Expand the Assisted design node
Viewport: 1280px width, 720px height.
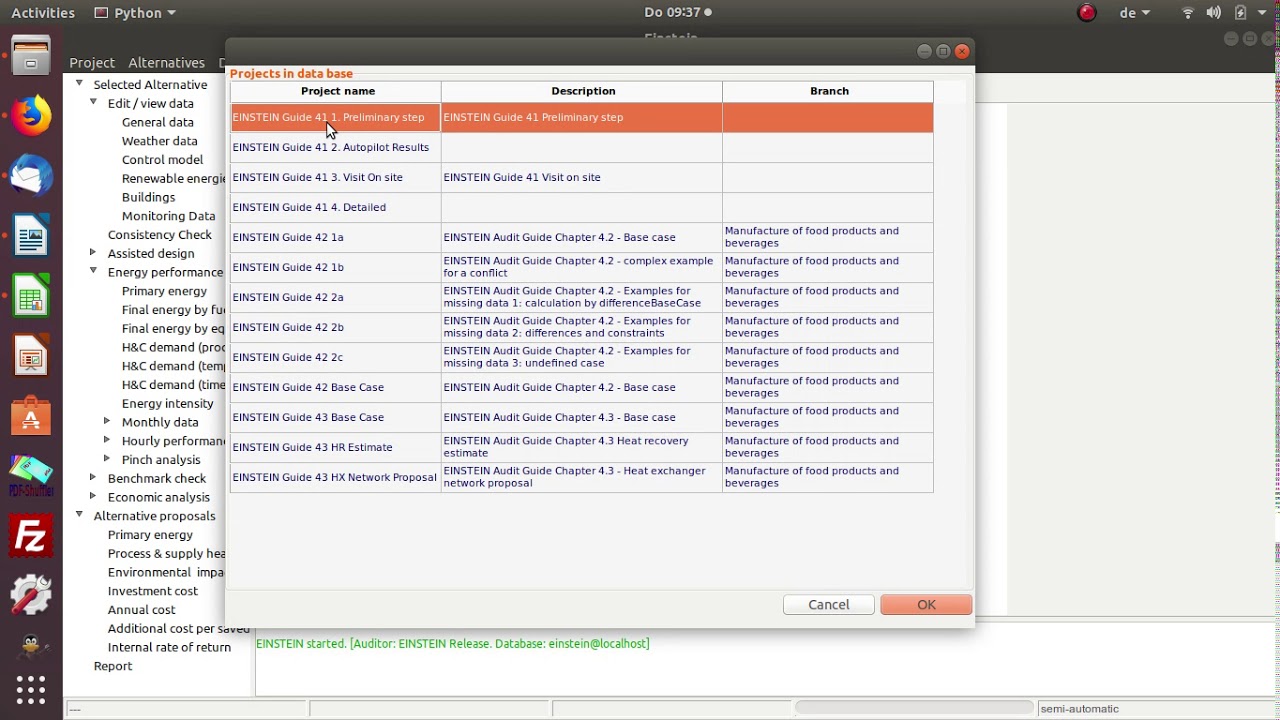[x=93, y=253]
